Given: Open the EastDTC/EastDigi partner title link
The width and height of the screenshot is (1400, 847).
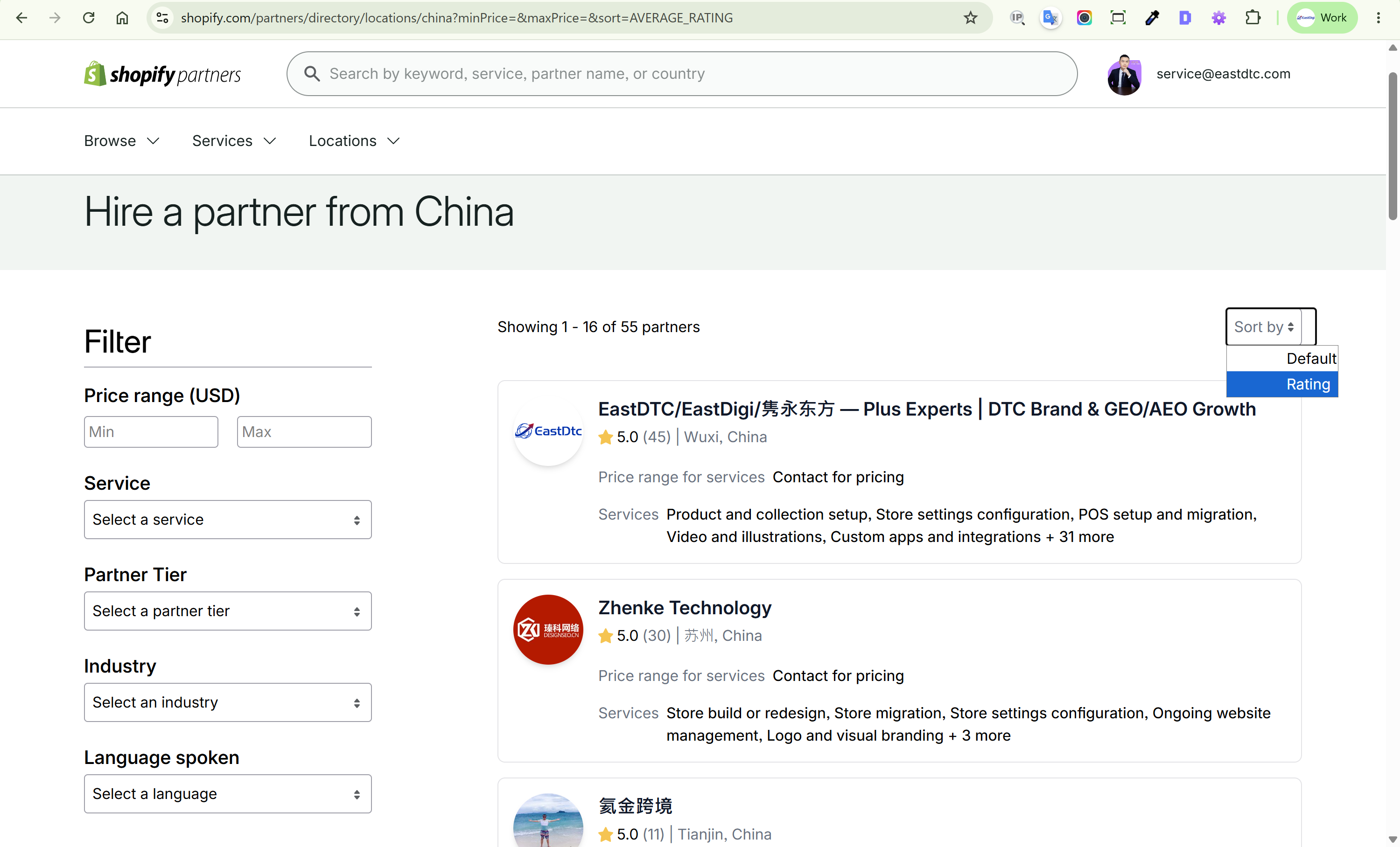Looking at the screenshot, I should coord(927,409).
